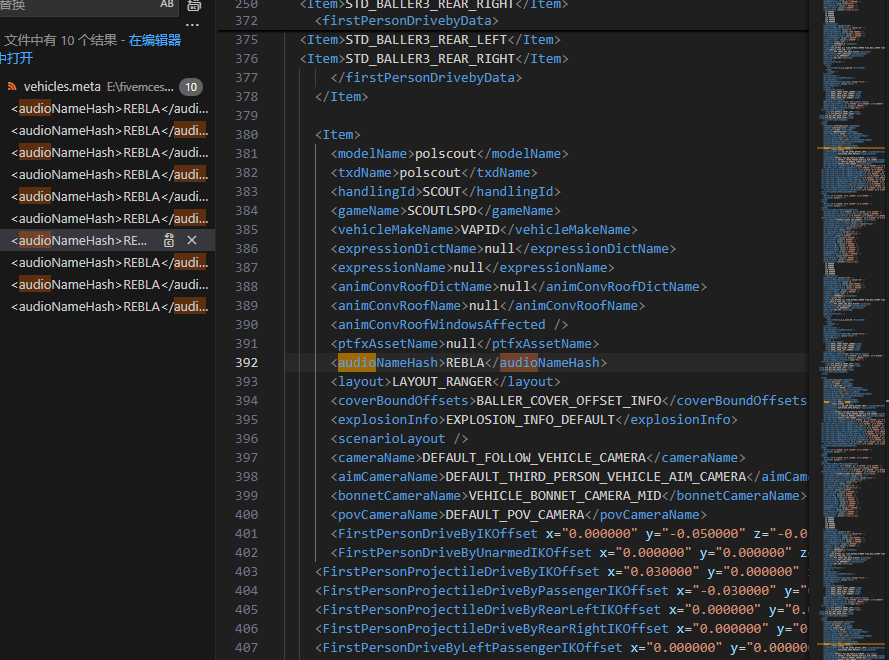Viewport: 889px width, 660px height.
Task: Dismiss the highlighted search result with X
Action: (192, 241)
